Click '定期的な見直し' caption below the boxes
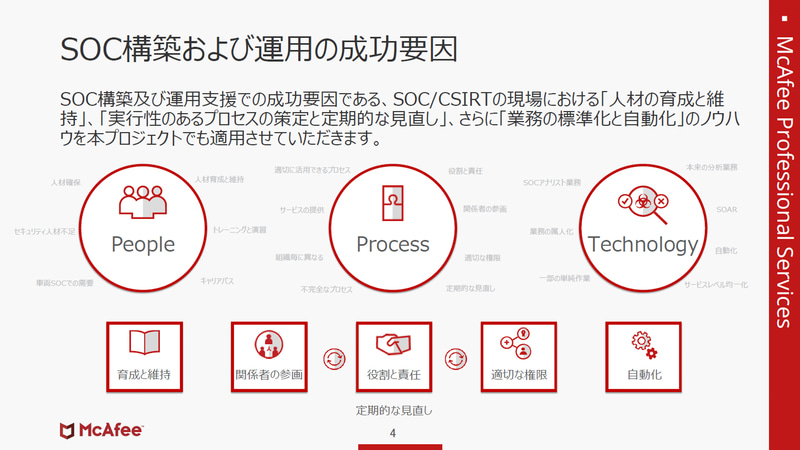The width and height of the screenshot is (800, 450). [x=394, y=410]
